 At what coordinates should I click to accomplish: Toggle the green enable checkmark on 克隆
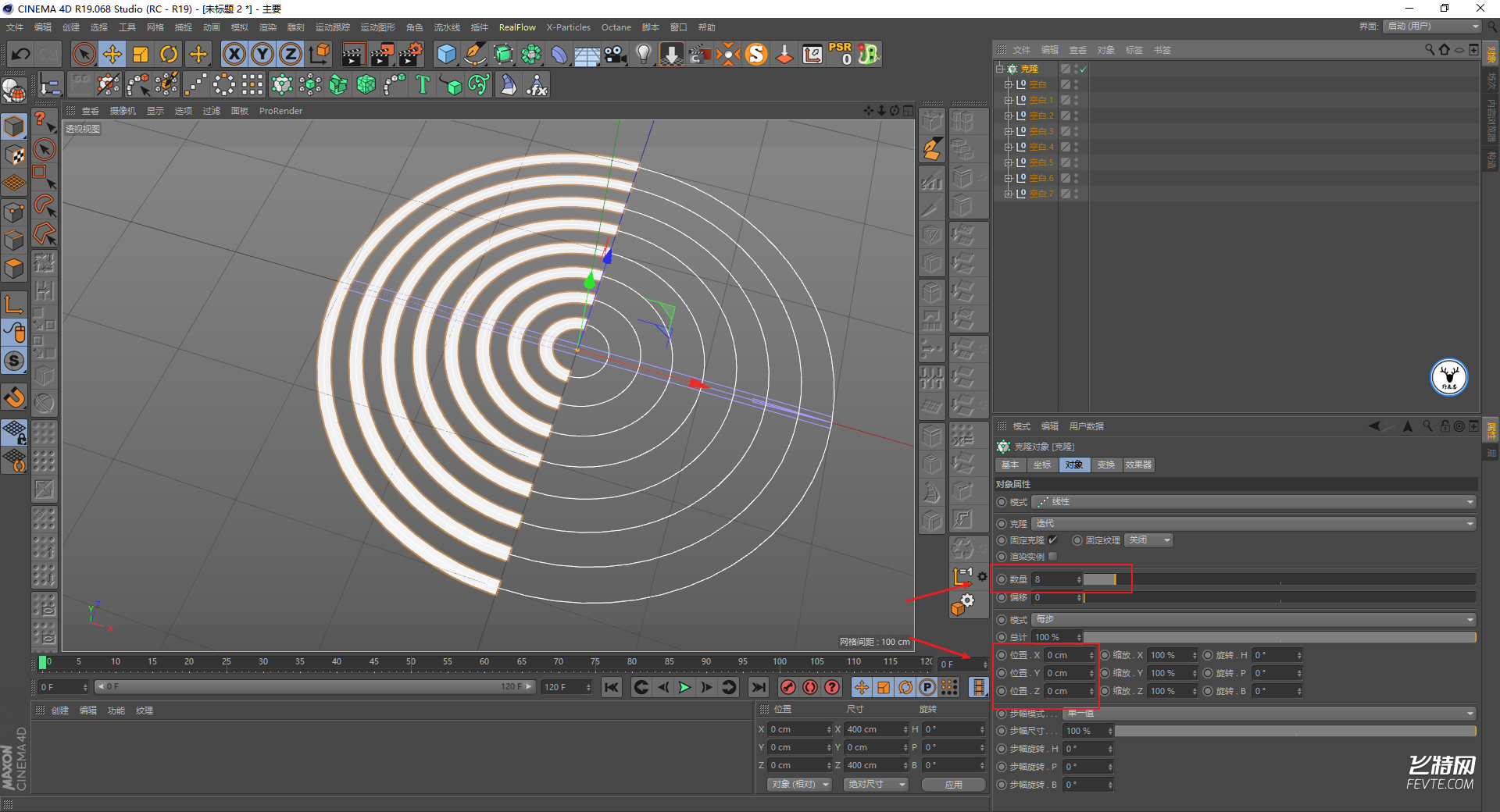point(1084,69)
